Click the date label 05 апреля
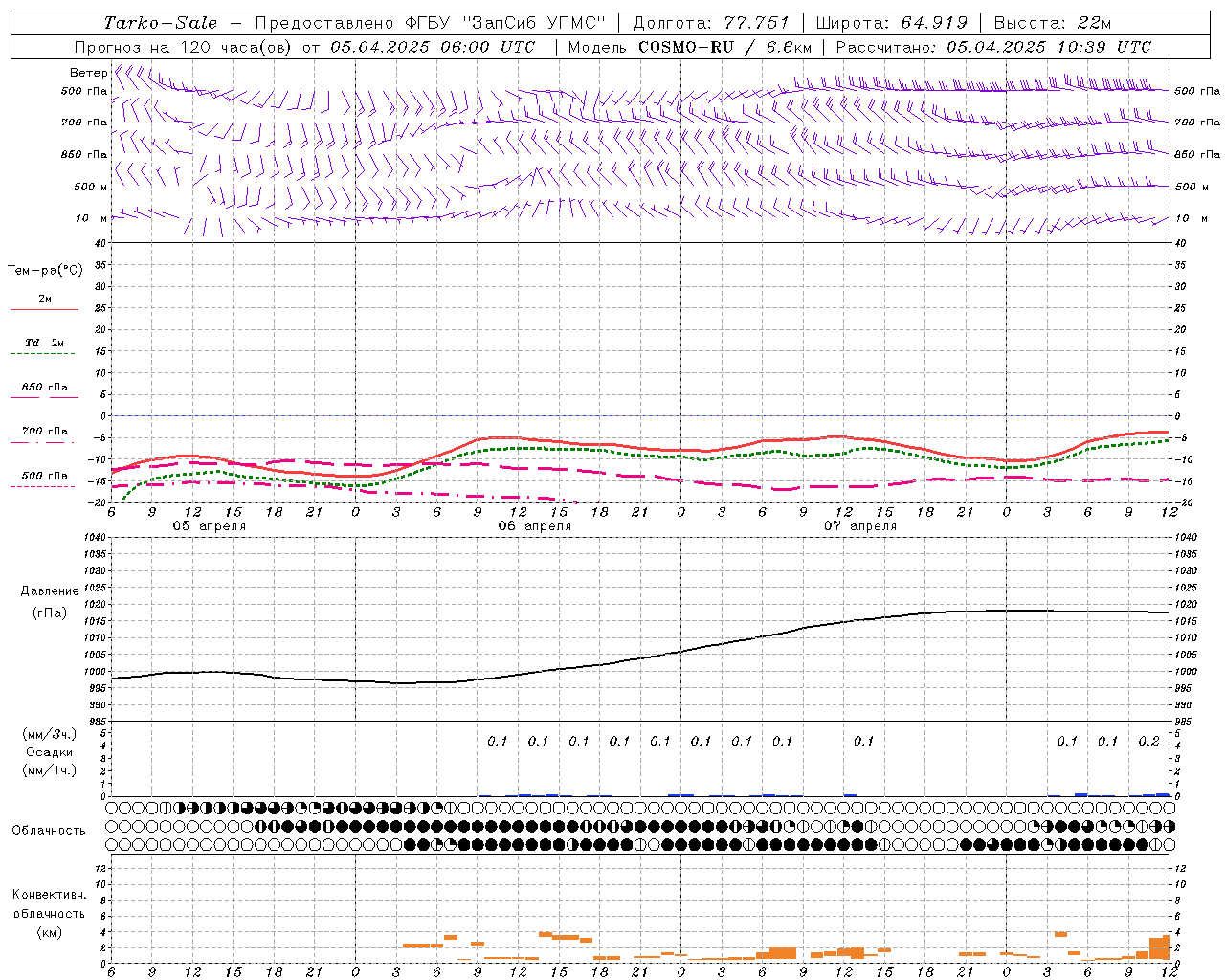This screenshot has height=980, width=1225. pyautogui.click(x=209, y=526)
